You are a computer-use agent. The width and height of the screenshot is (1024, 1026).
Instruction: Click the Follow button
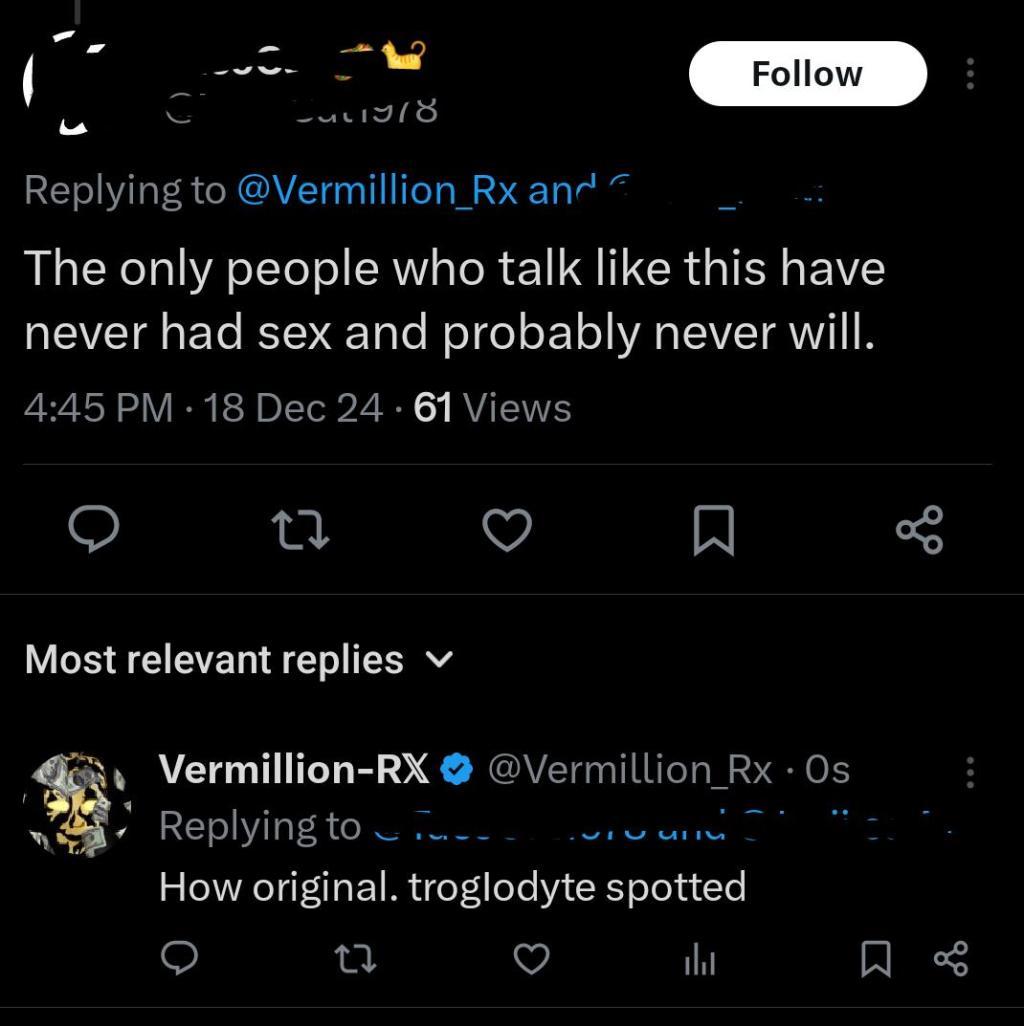pyautogui.click(x=807, y=74)
